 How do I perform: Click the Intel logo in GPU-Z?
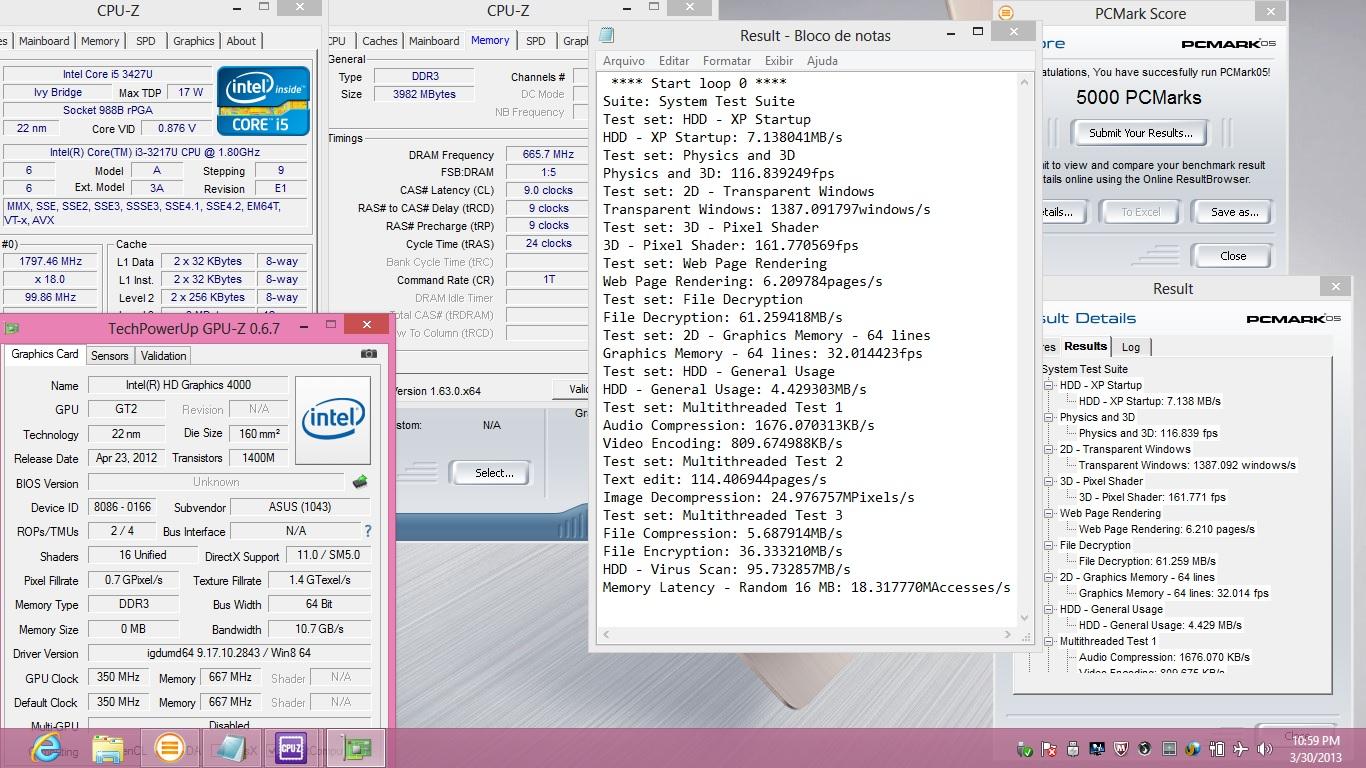tap(333, 419)
